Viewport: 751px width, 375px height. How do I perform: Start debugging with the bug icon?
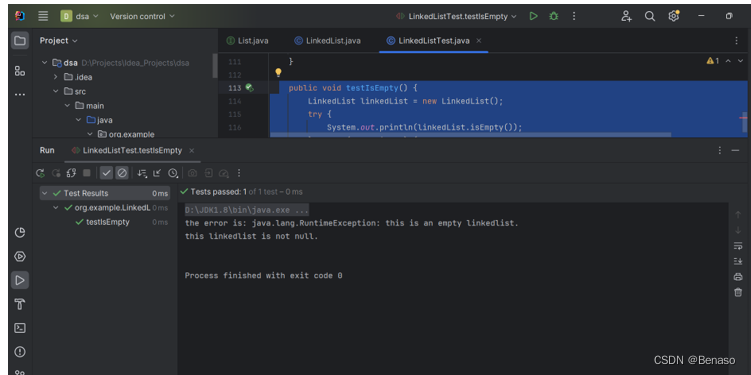554,16
